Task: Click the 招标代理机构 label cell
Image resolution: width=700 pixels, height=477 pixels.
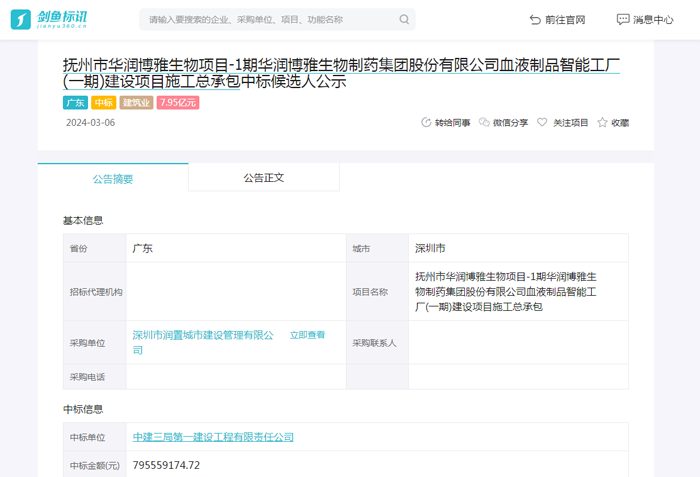Action: click(95, 292)
